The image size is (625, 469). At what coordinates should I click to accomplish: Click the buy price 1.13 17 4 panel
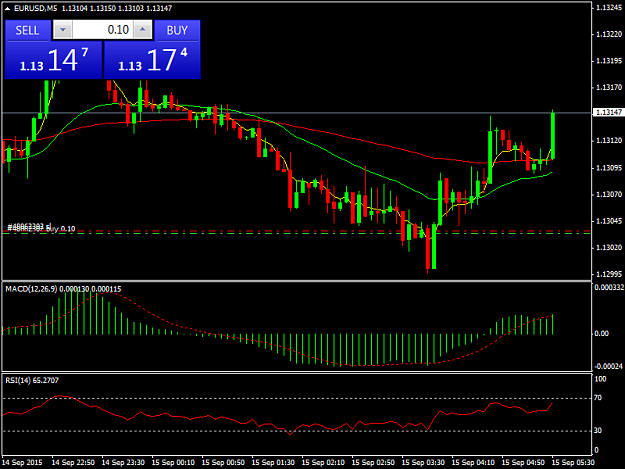[152, 60]
